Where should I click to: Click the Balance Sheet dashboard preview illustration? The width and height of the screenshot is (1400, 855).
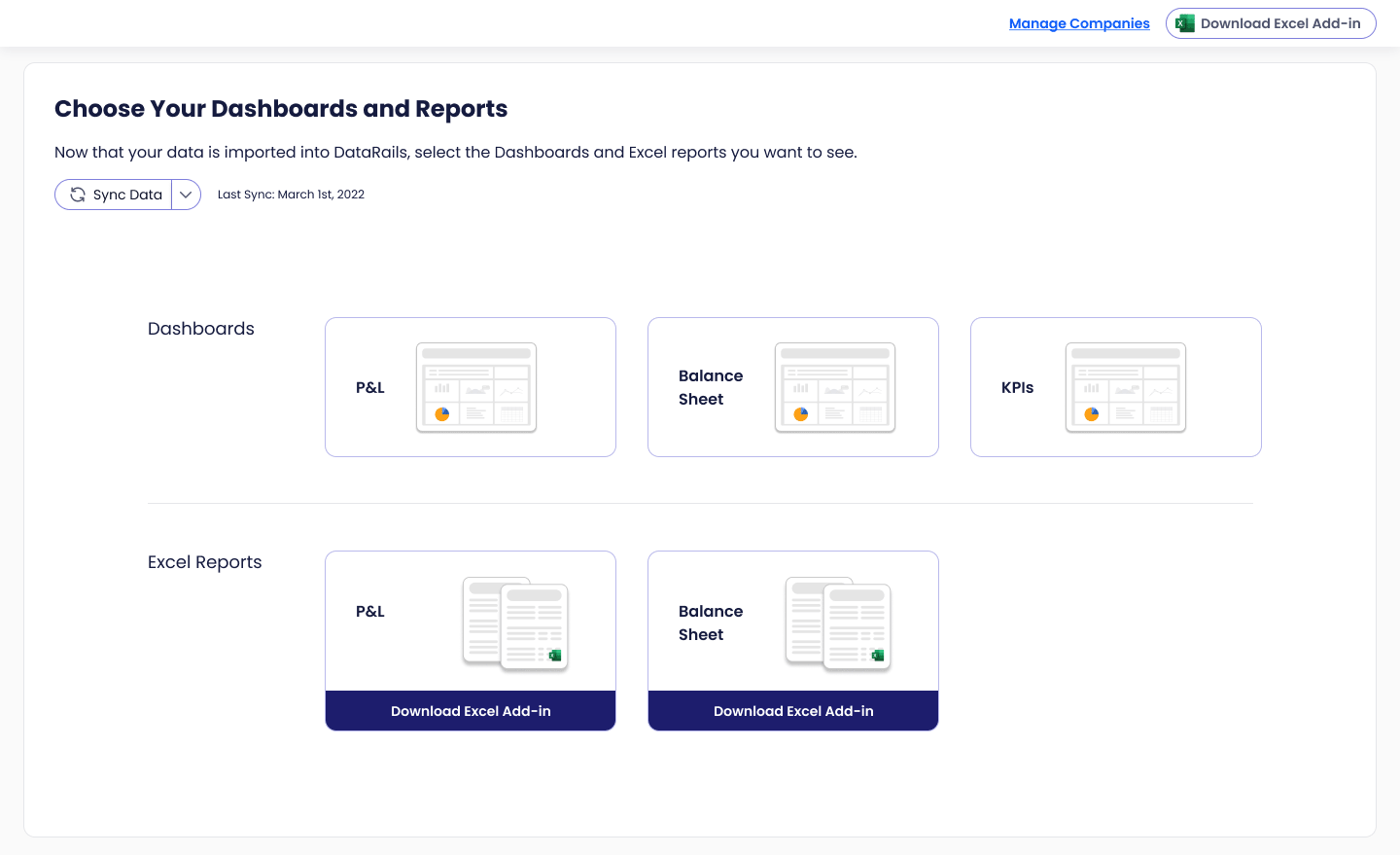click(x=834, y=387)
